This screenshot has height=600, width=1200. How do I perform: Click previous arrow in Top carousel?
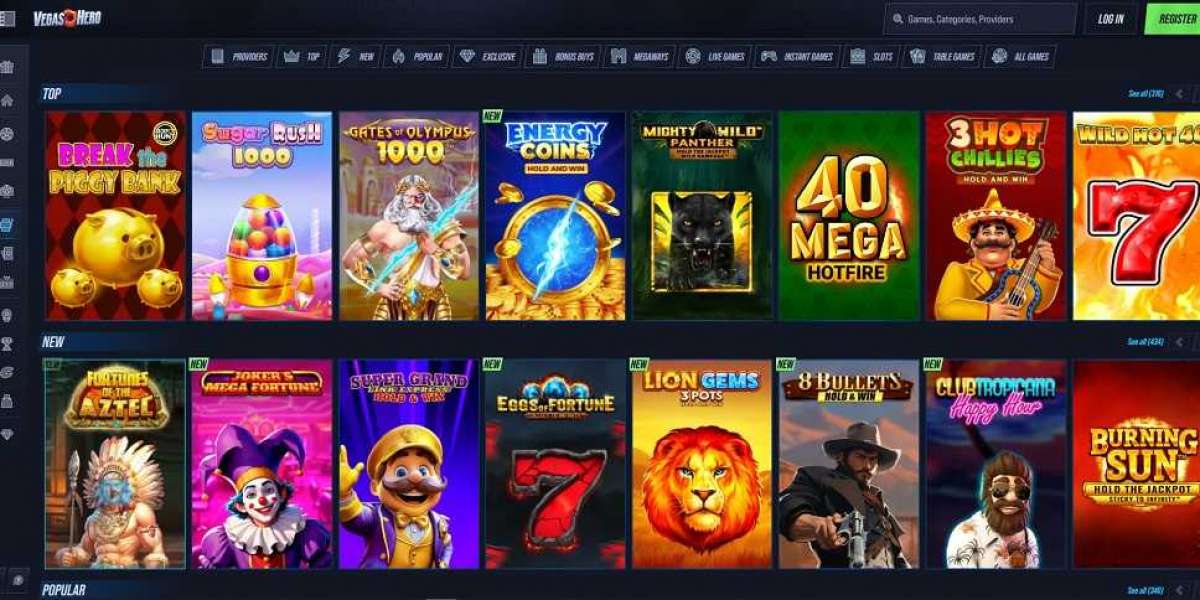click(1180, 94)
